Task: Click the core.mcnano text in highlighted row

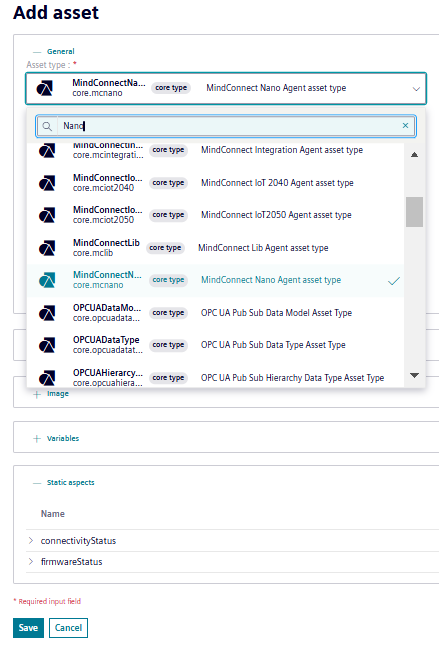Action: point(98,285)
